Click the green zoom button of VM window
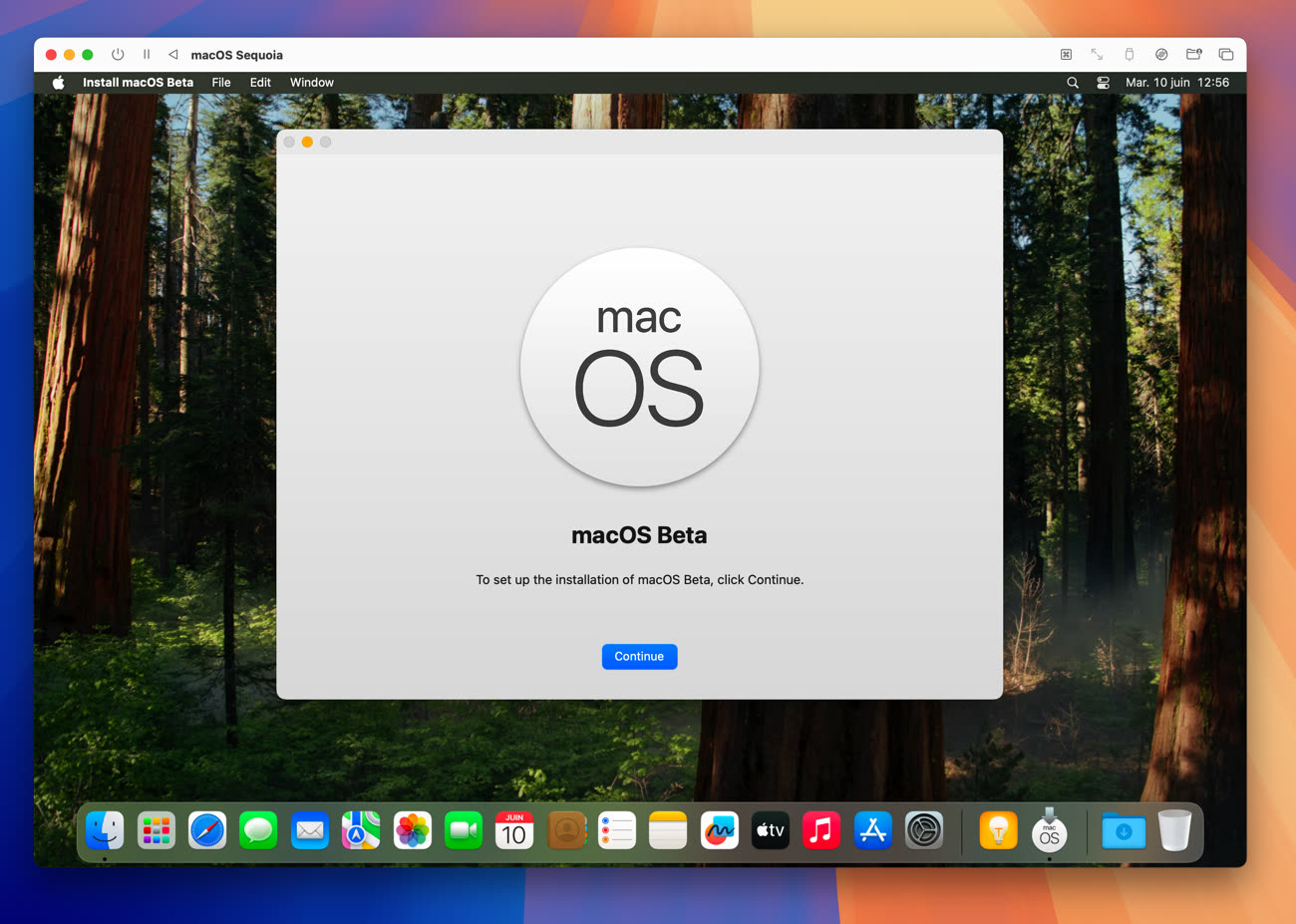Image resolution: width=1296 pixels, height=924 pixels. (x=88, y=55)
